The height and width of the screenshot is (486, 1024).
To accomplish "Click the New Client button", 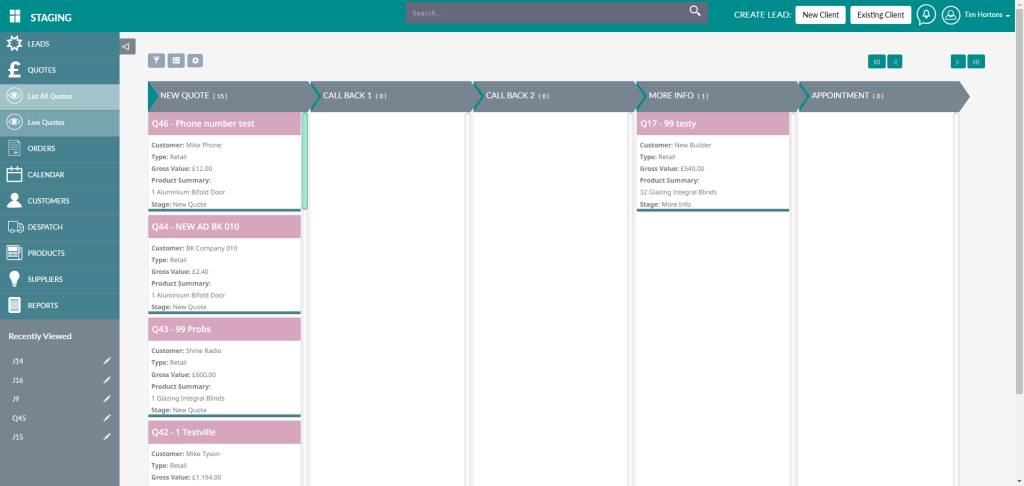I will click(820, 15).
